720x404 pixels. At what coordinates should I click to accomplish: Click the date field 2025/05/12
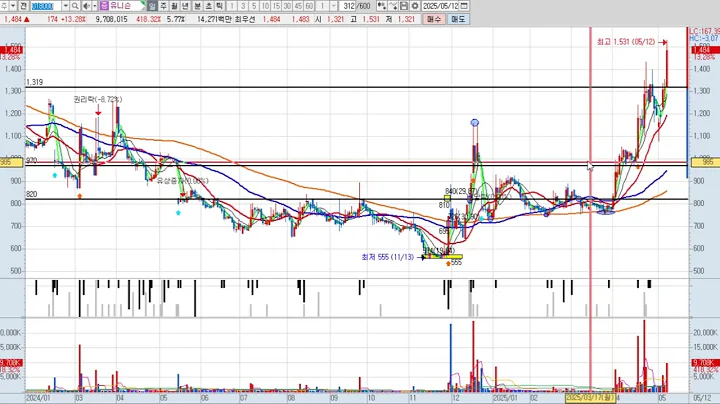[440, 6]
